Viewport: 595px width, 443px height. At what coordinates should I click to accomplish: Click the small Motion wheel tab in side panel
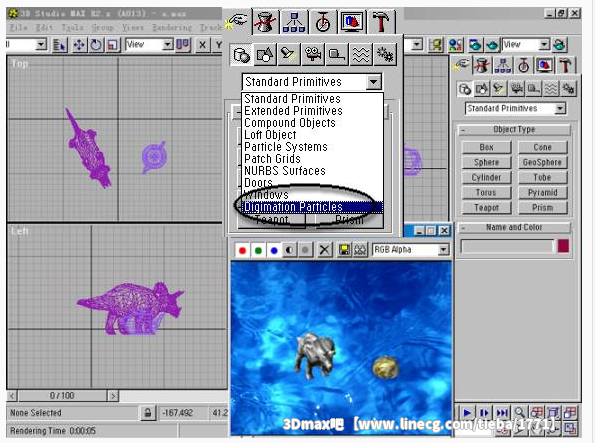point(524,65)
